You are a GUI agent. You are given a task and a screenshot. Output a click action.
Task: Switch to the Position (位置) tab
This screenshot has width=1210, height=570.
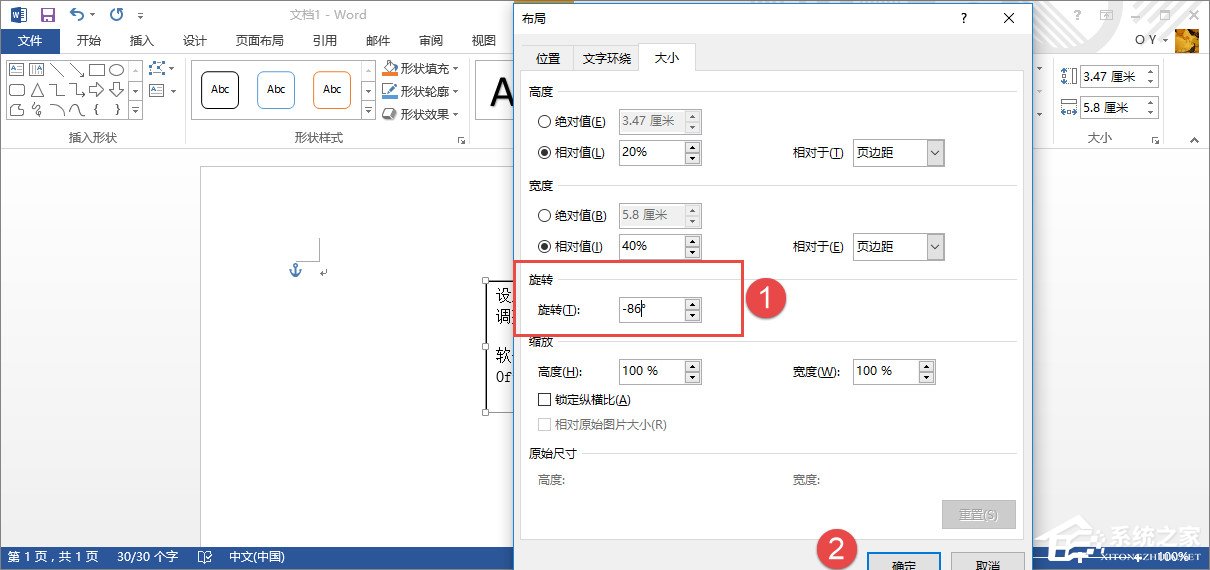click(547, 58)
